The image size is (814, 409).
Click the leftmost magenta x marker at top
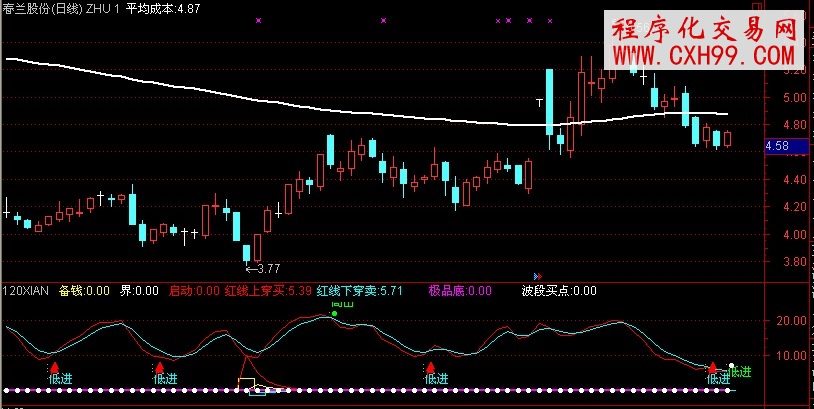coord(259,19)
